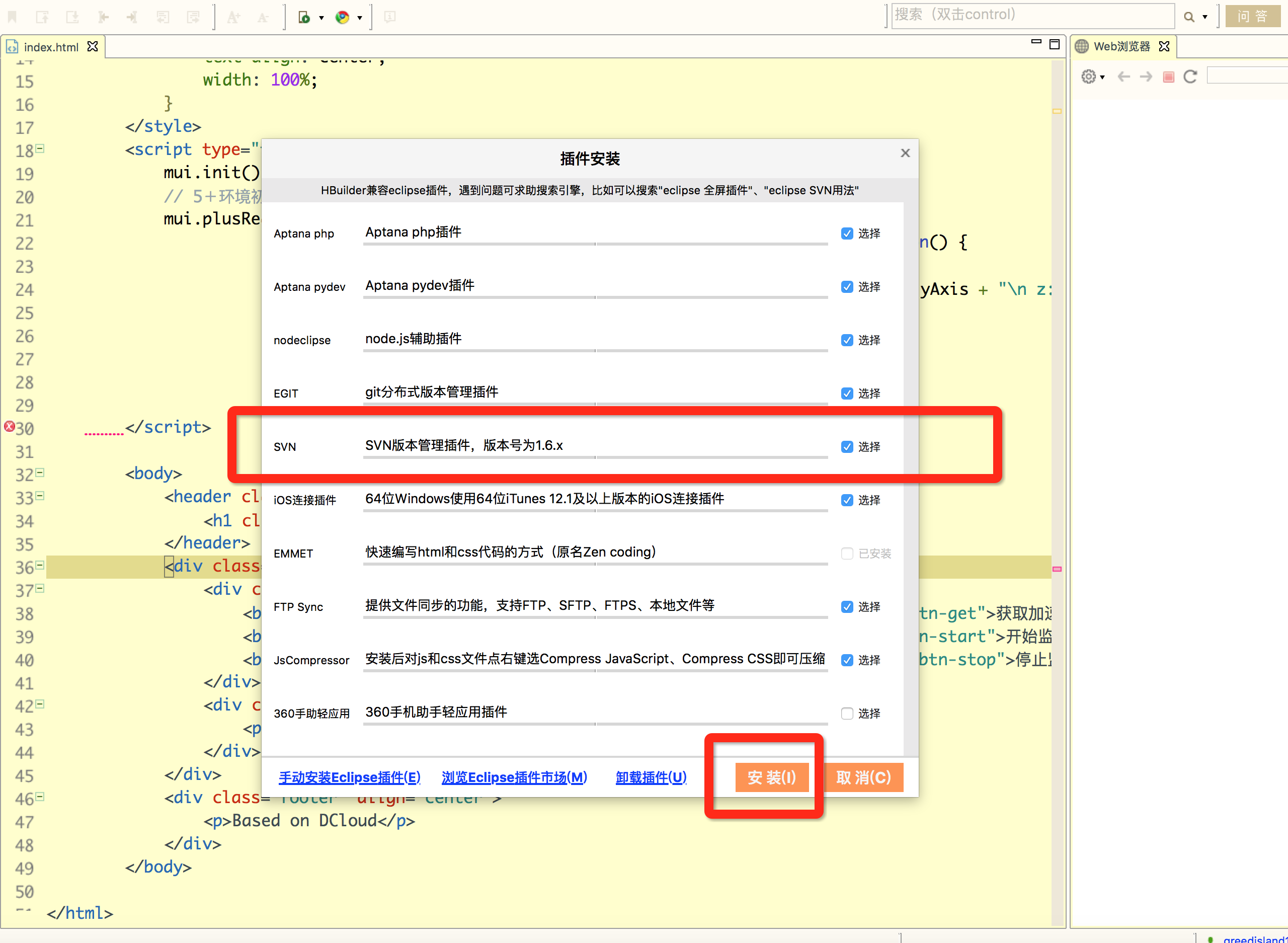Select the Web浏览器 panel tab

1121,47
